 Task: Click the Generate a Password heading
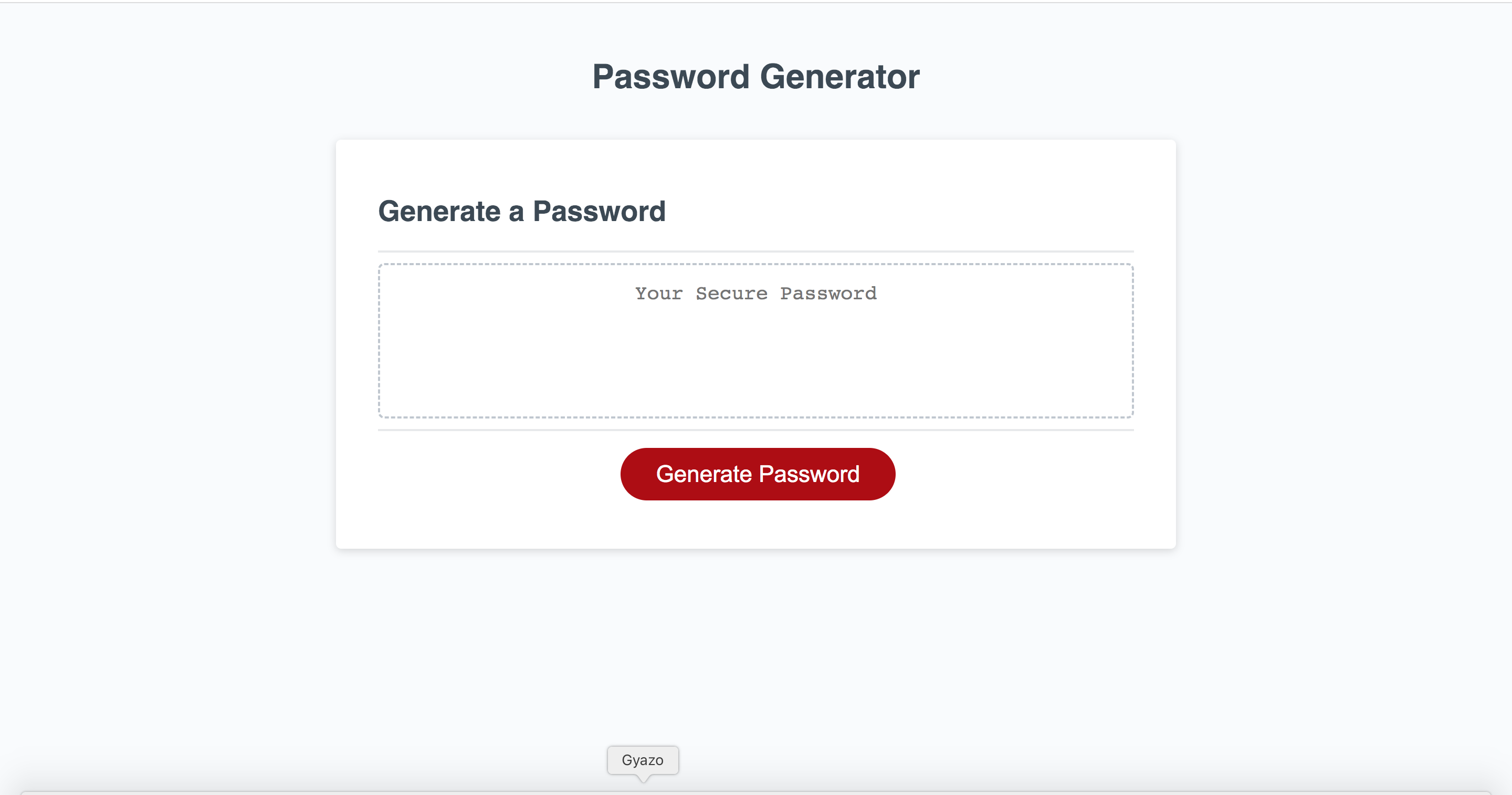pyautogui.click(x=522, y=211)
